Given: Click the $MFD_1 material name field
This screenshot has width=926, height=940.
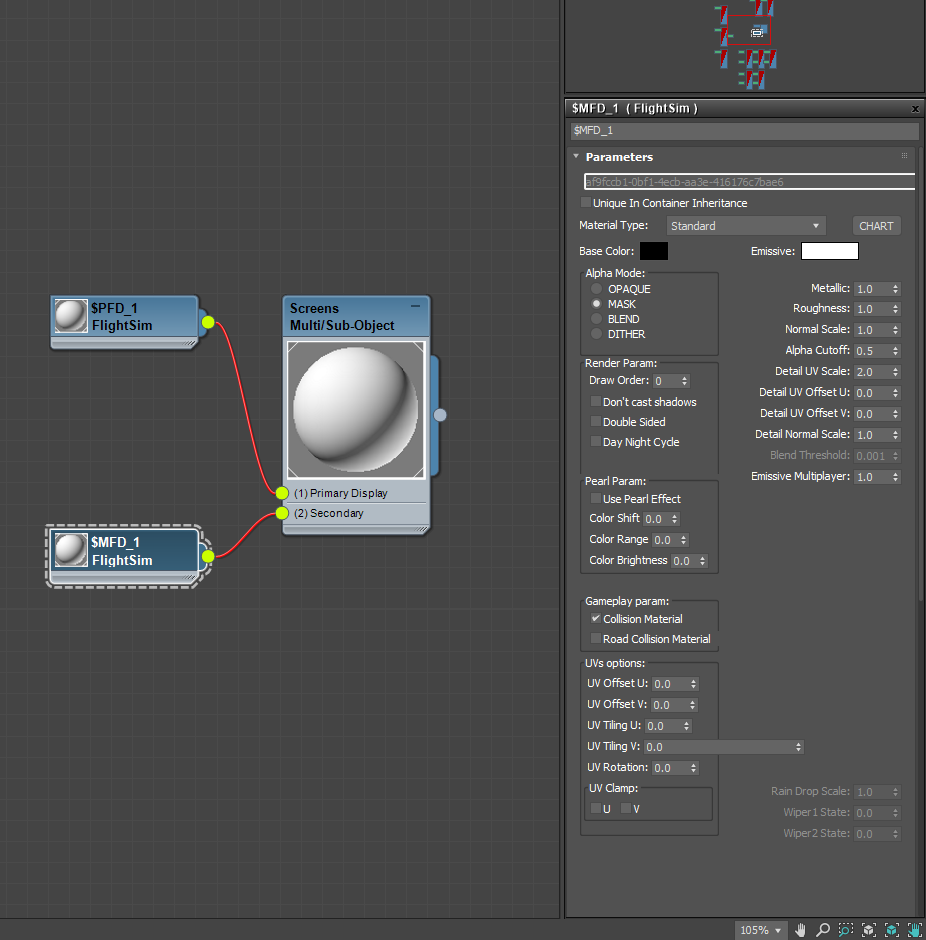Looking at the screenshot, I should (x=745, y=131).
